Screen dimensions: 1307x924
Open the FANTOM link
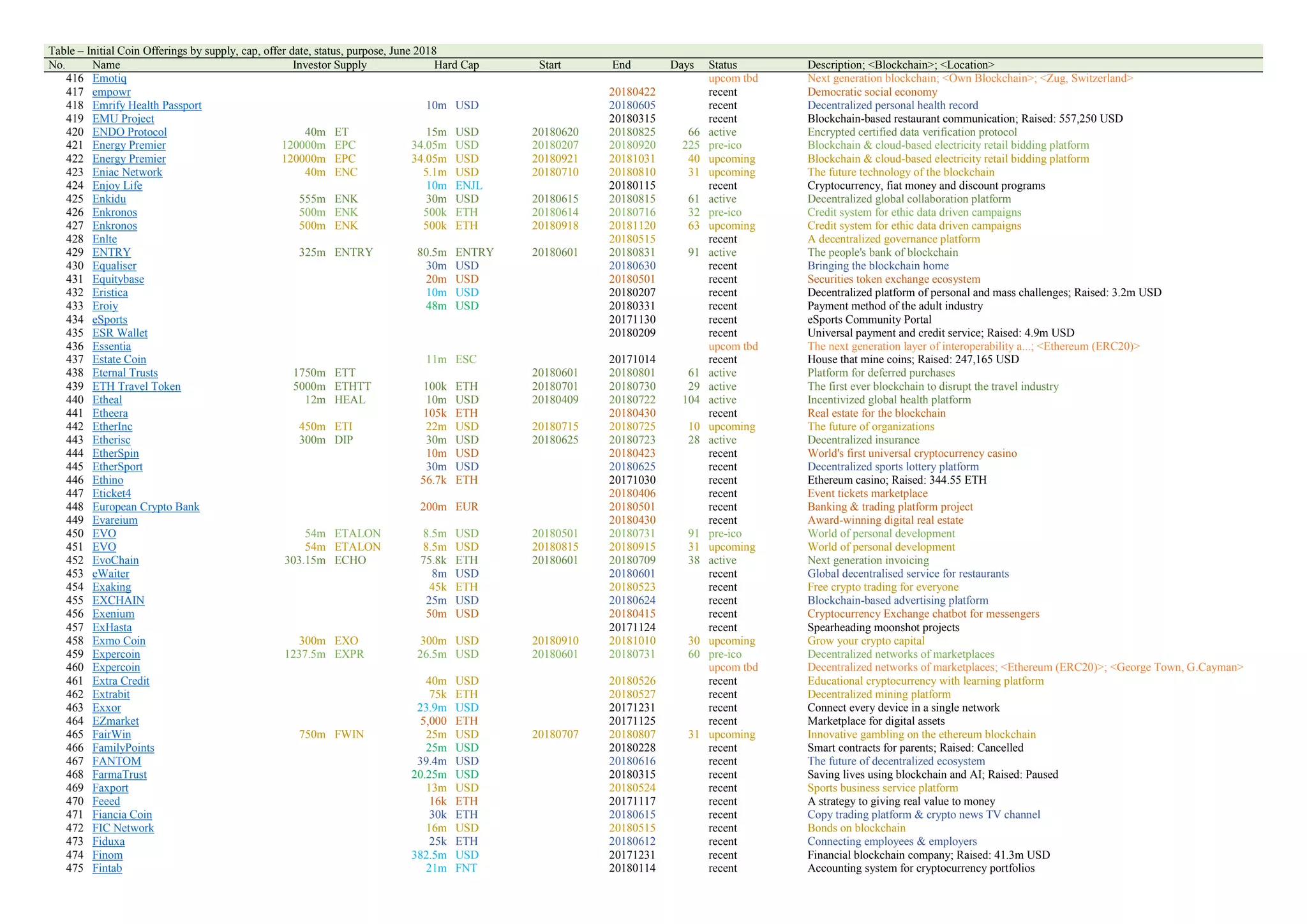coord(117,761)
